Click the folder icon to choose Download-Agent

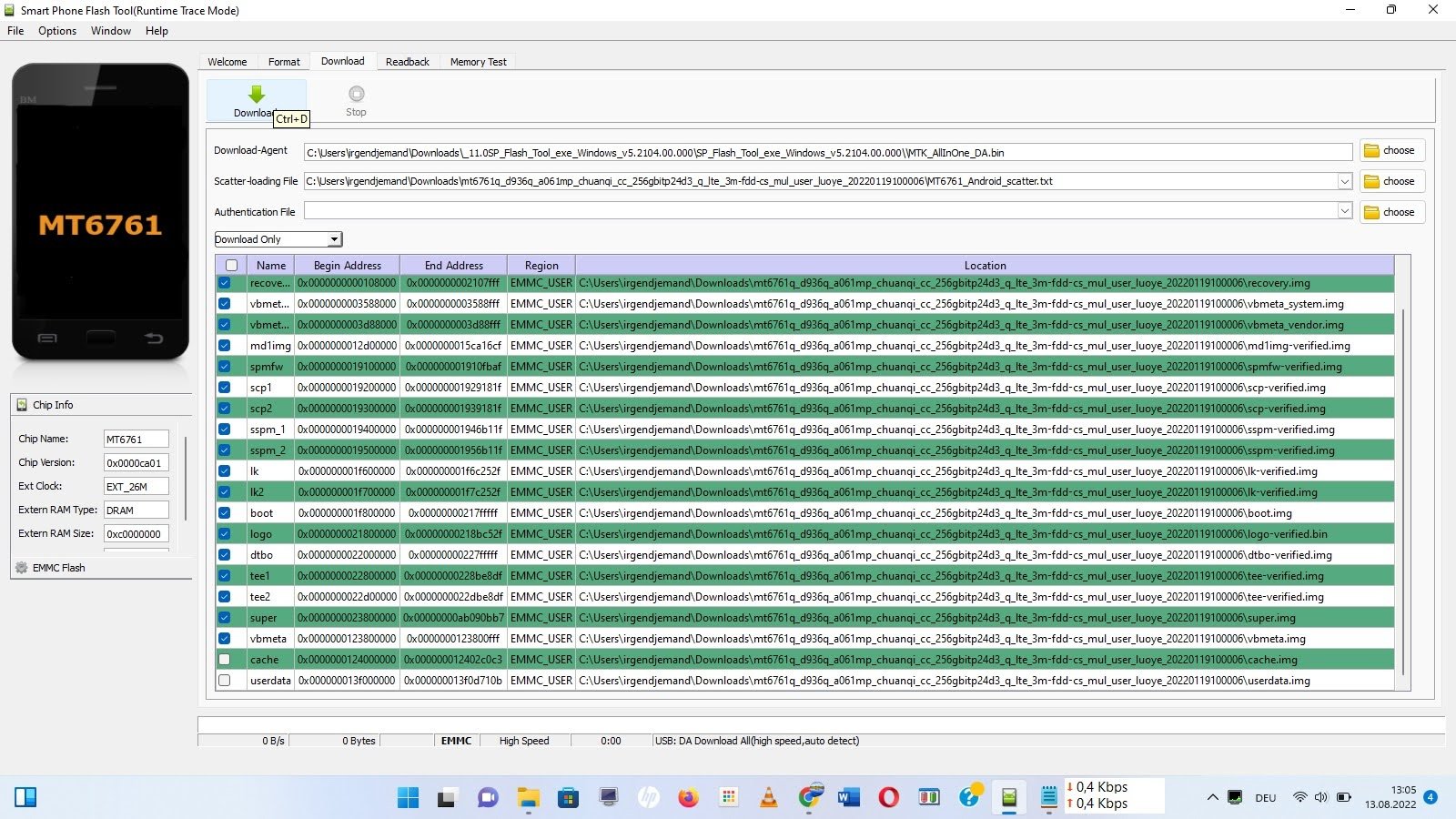point(1371,151)
